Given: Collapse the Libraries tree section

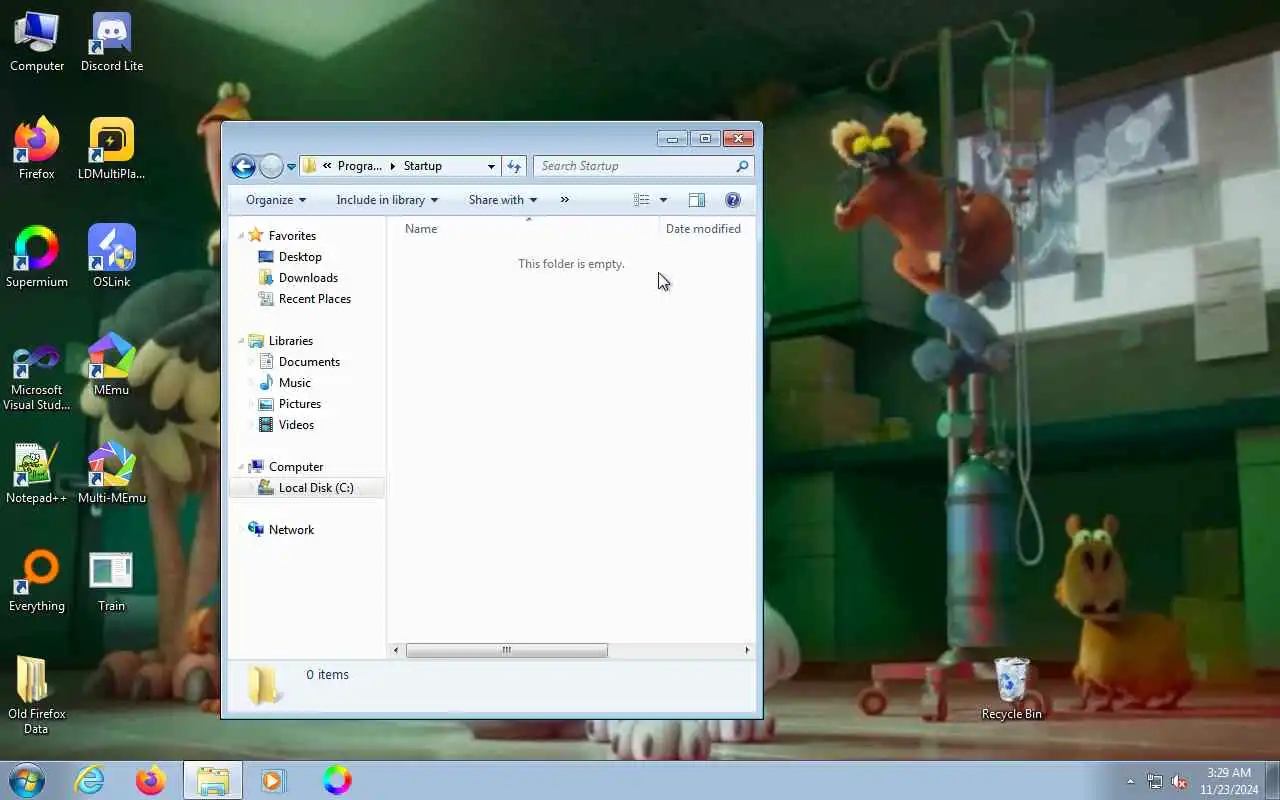Looking at the screenshot, I should point(241,341).
